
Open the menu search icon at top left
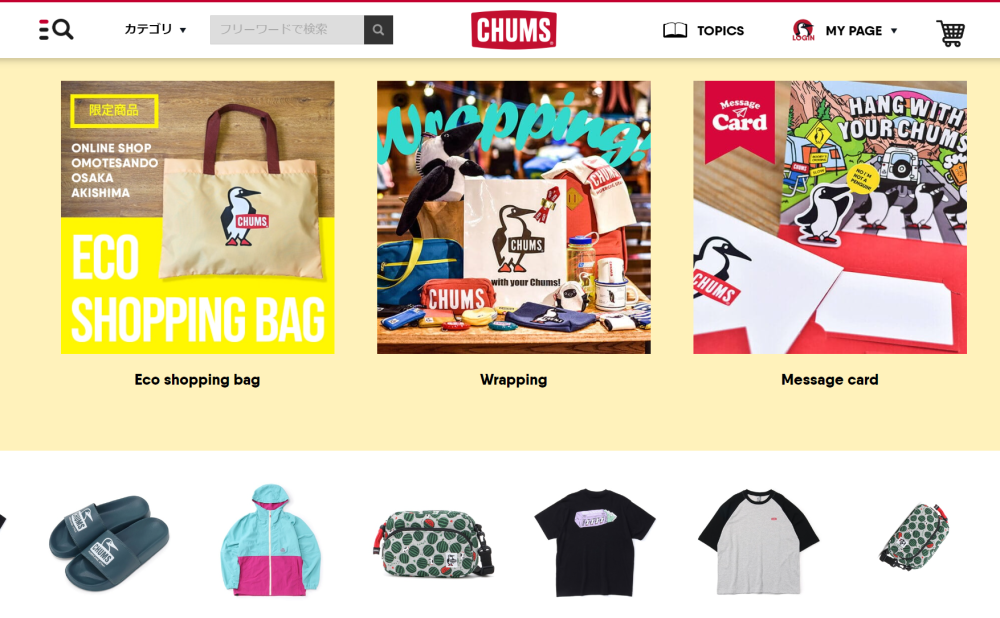pos(56,30)
